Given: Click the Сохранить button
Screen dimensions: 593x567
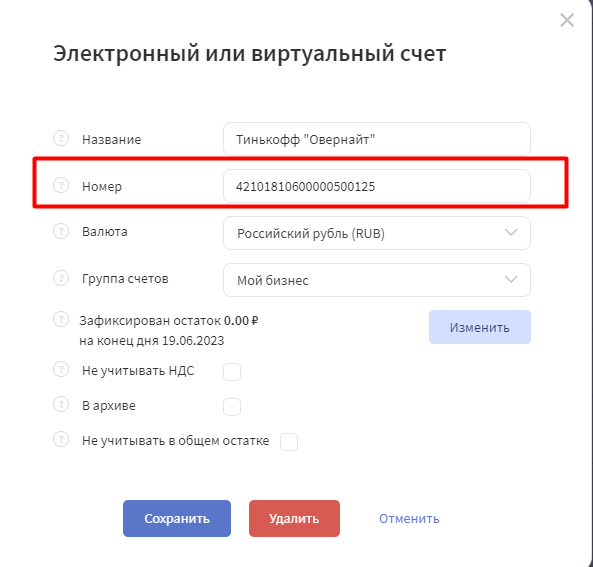Looking at the screenshot, I should 177,518.
